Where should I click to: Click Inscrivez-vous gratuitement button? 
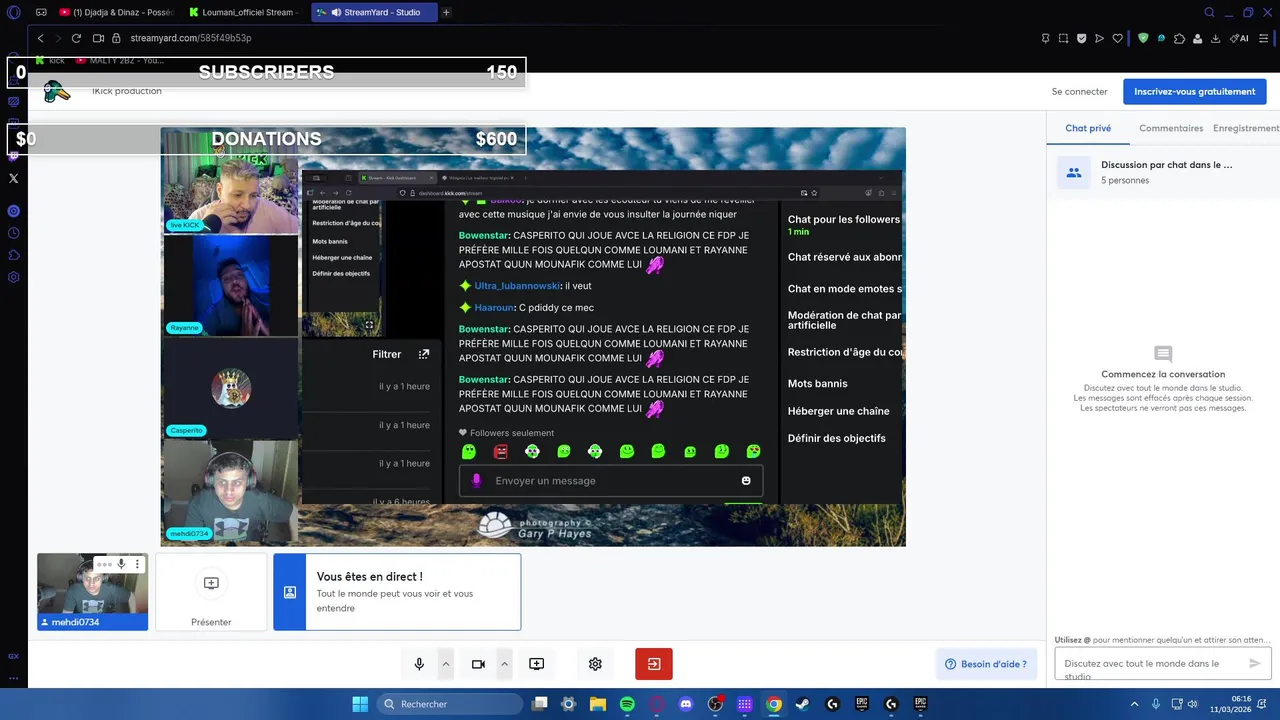click(x=1194, y=92)
